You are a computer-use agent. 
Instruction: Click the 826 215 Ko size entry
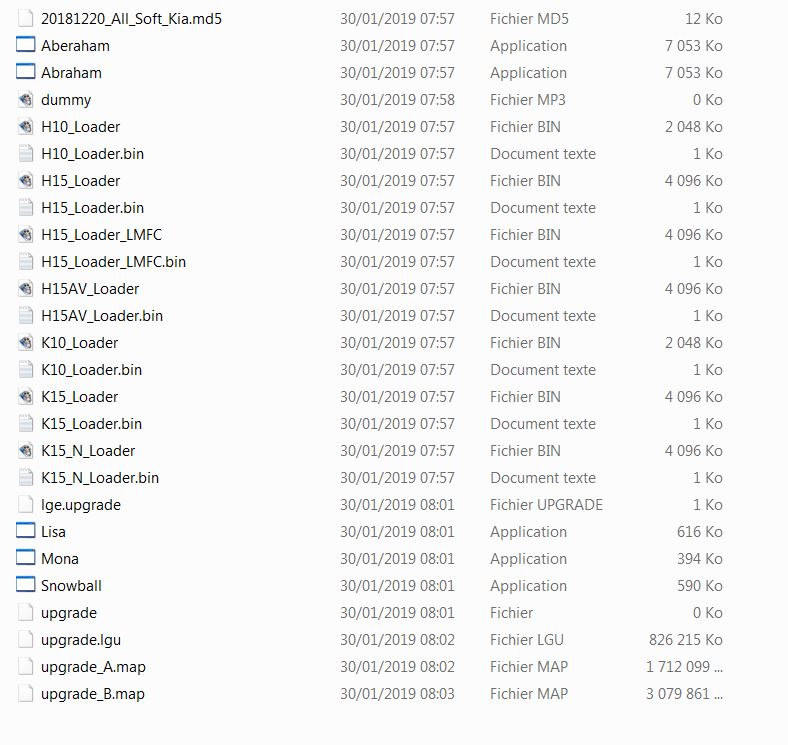pos(685,639)
